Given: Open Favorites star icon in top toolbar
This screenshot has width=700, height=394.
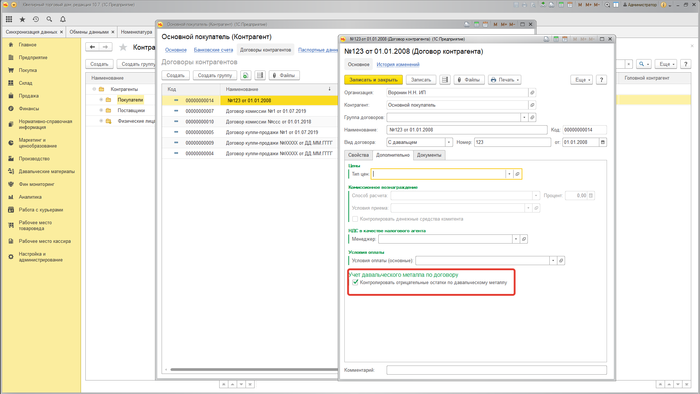Looking at the screenshot, I should [x=22, y=19].
